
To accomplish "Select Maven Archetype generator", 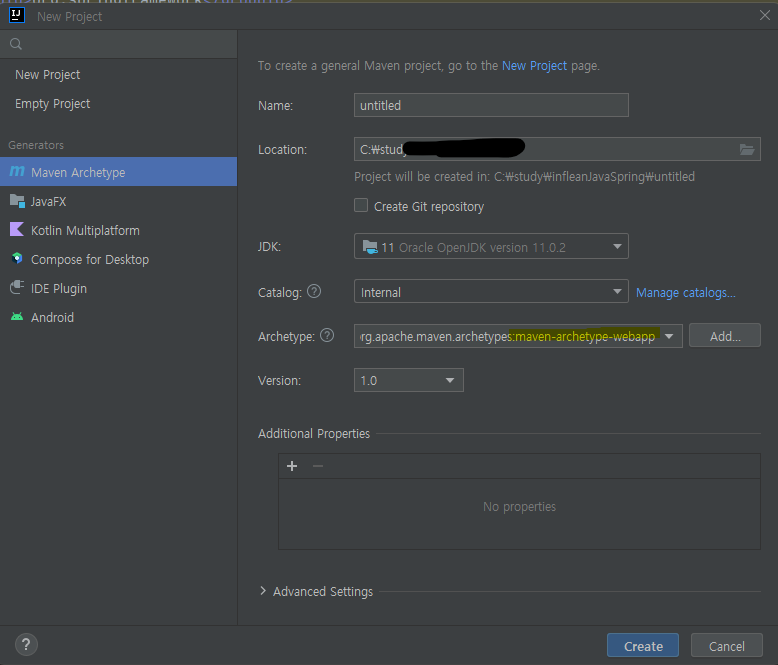I will click(x=119, y=172).
